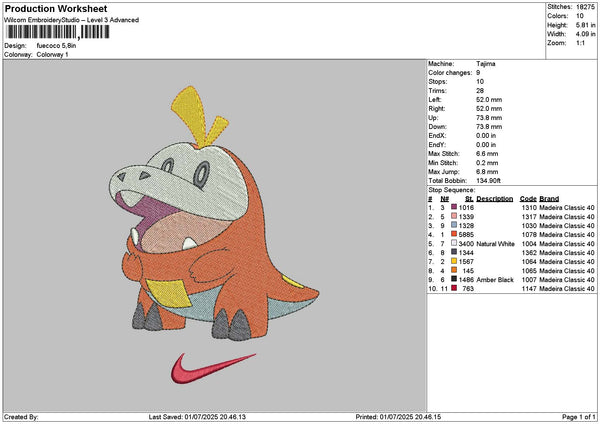Viewport: 600px width, 424px height.
Task: Click the Machine value 'Tajima'
Action: click(486, 64)
